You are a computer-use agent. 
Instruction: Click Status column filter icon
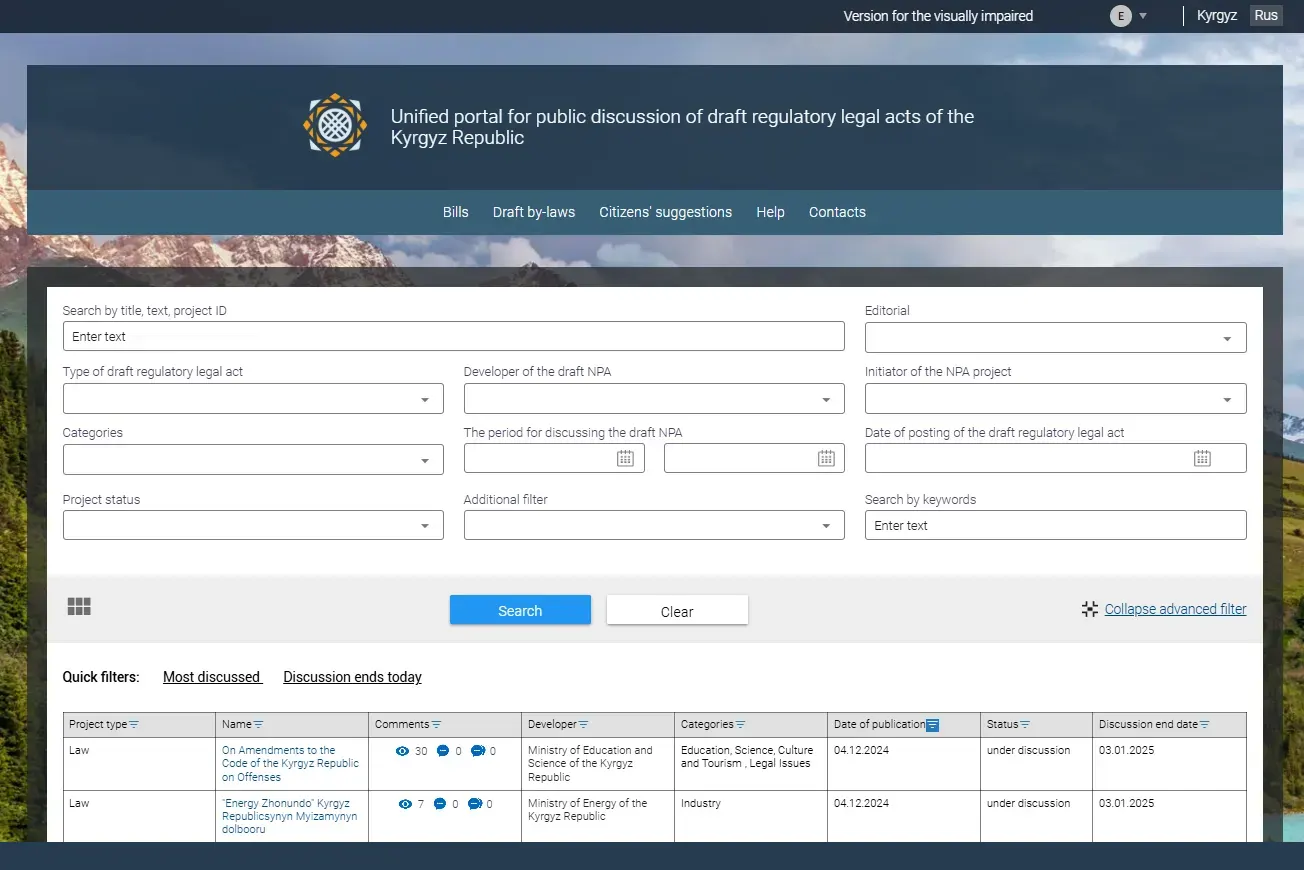coord(1025,724)
